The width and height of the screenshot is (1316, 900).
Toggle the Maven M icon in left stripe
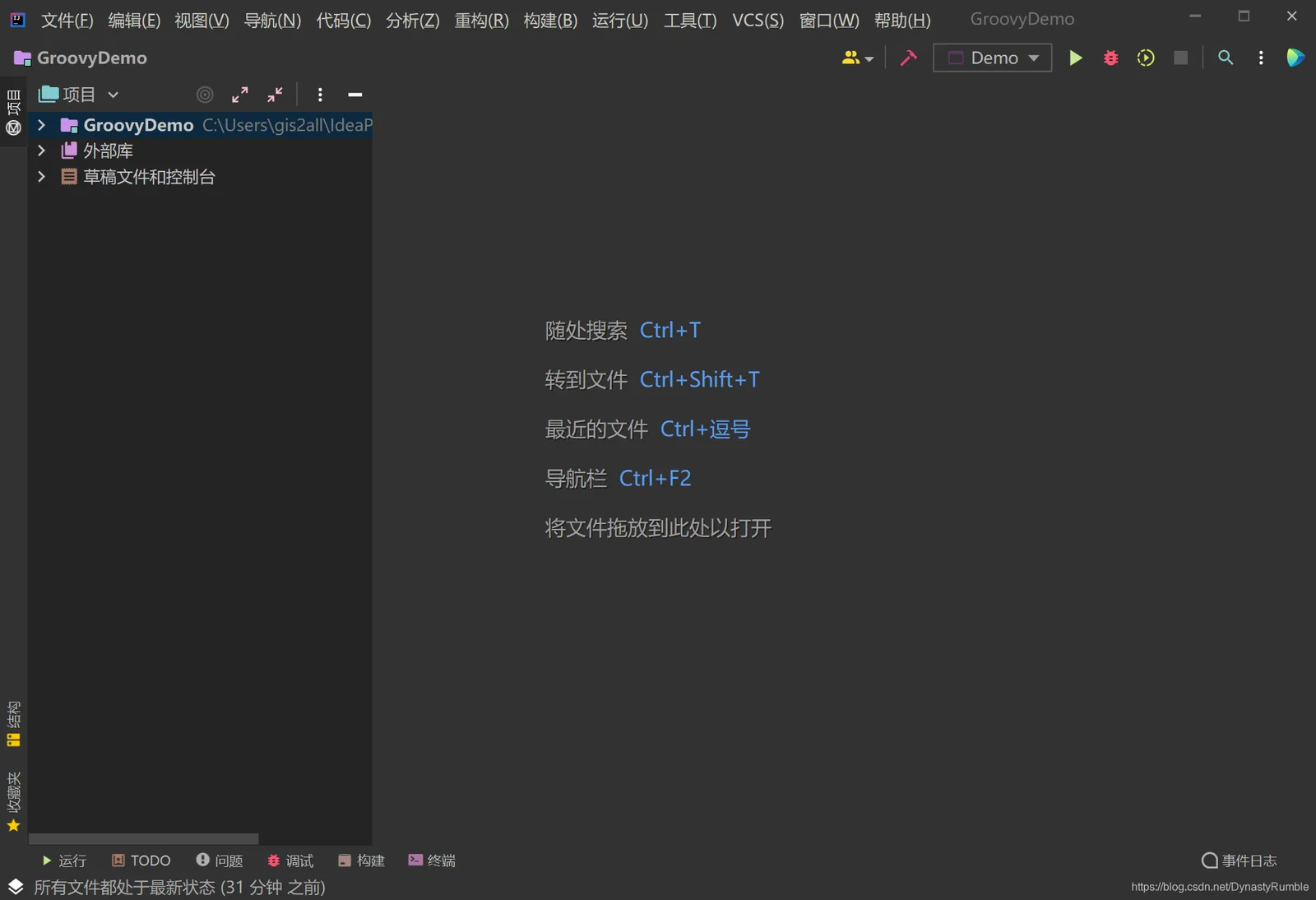click(x=13, y=128)
